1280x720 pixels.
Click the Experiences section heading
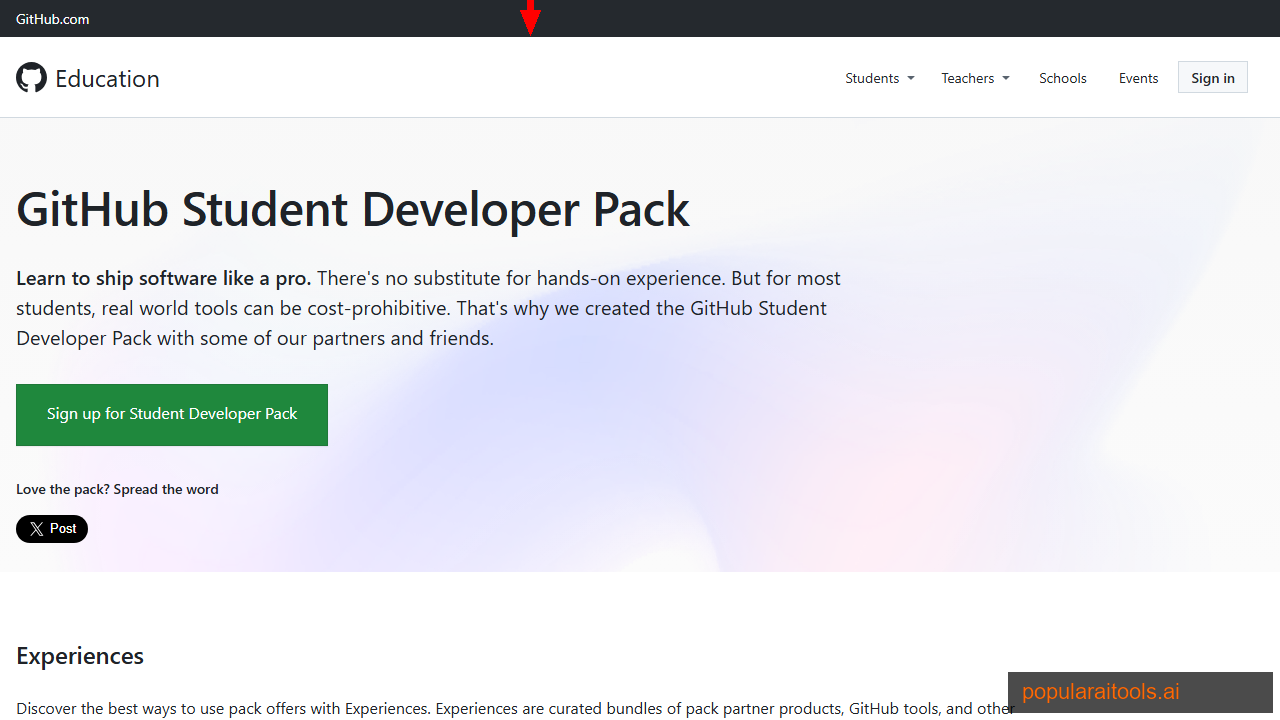point(80,656)
